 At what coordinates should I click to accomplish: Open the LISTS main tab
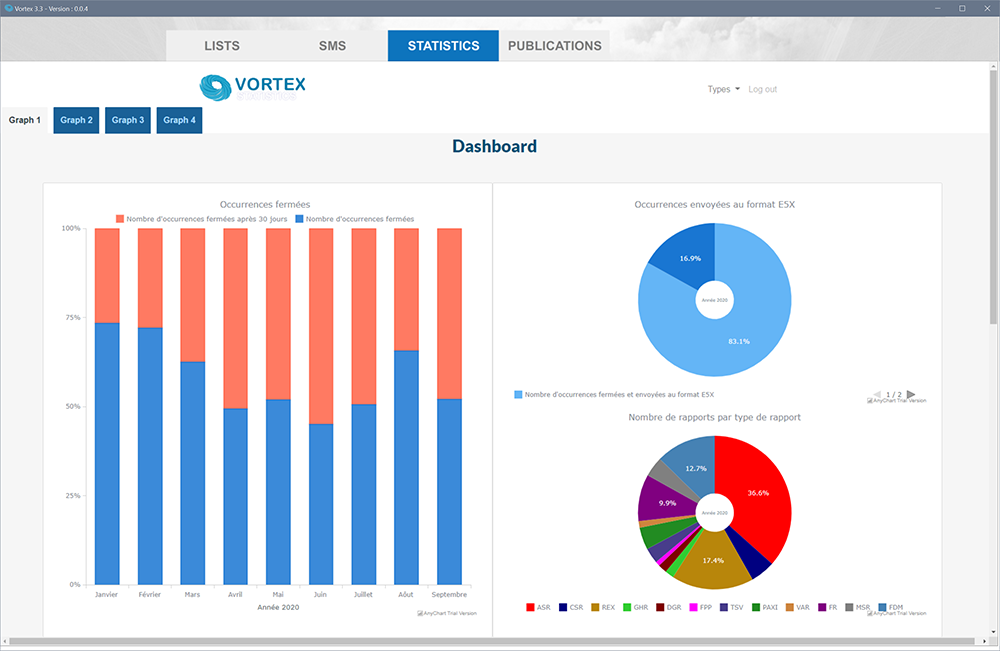222,46
